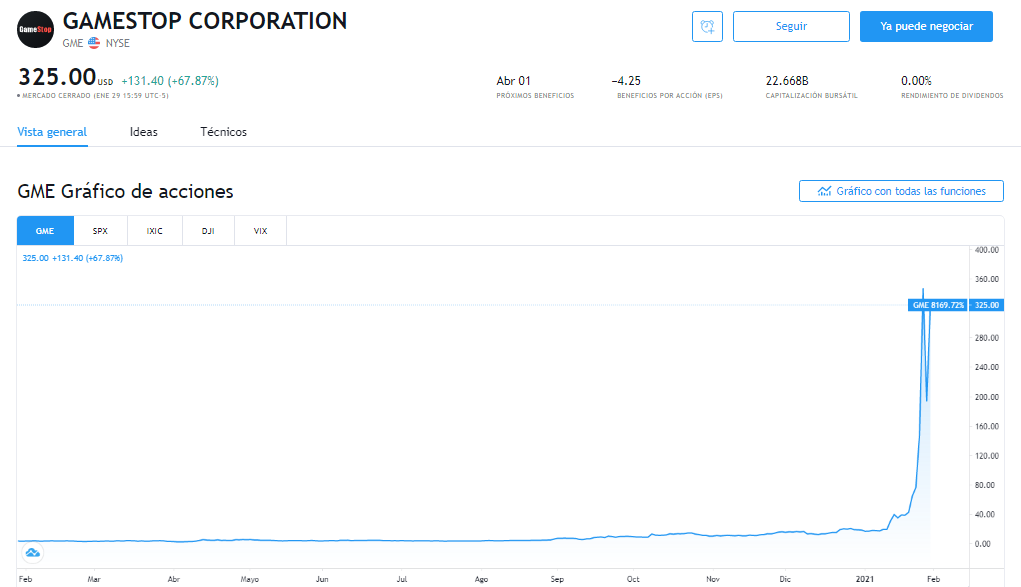Switch to the Técnicos tab
Viewport: 1021px width, 587px height.
[x=223, y=132]
